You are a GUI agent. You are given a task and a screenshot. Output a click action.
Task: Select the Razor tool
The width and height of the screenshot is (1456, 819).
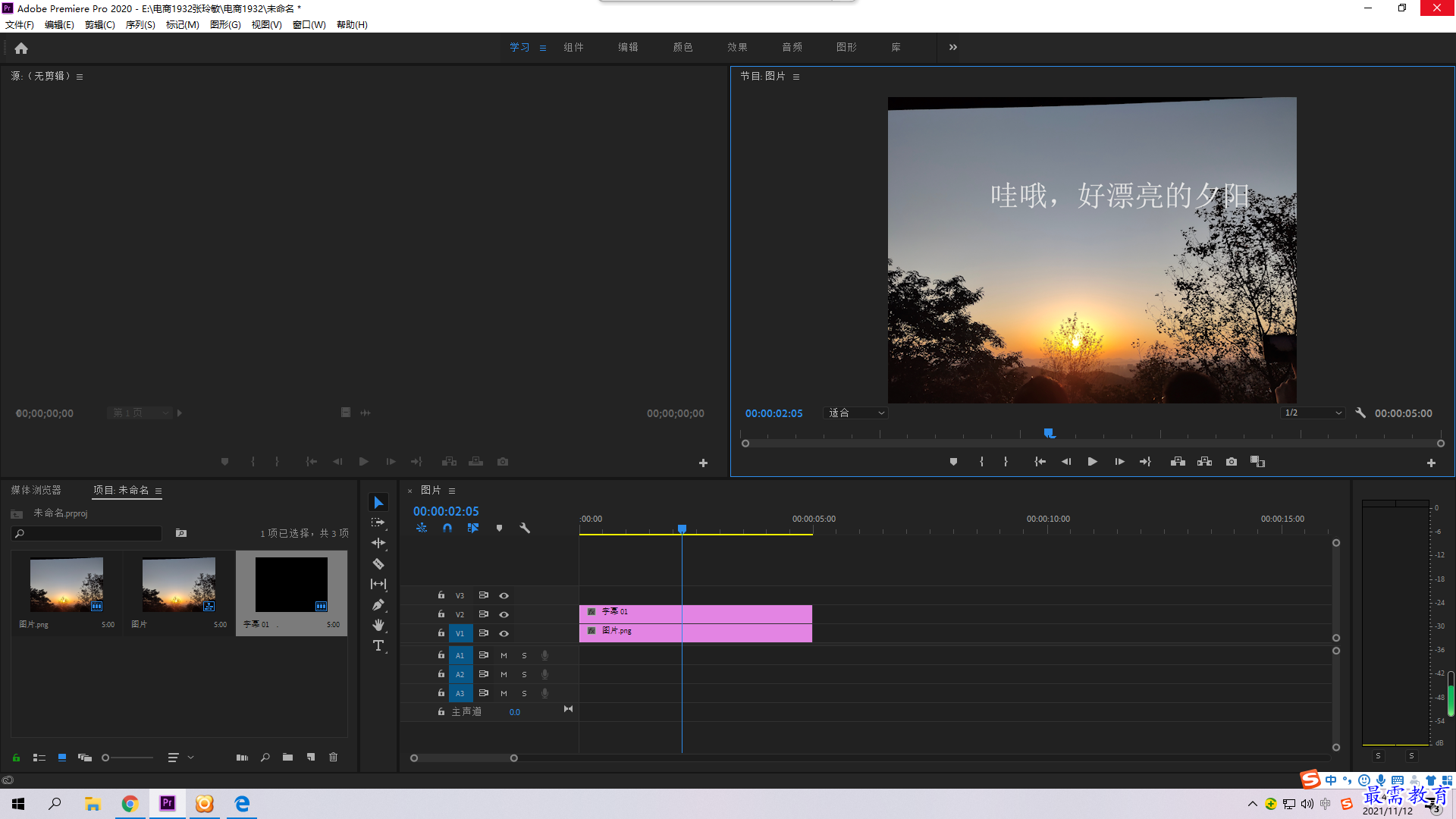pyautogui.click(x=378, y=563)
